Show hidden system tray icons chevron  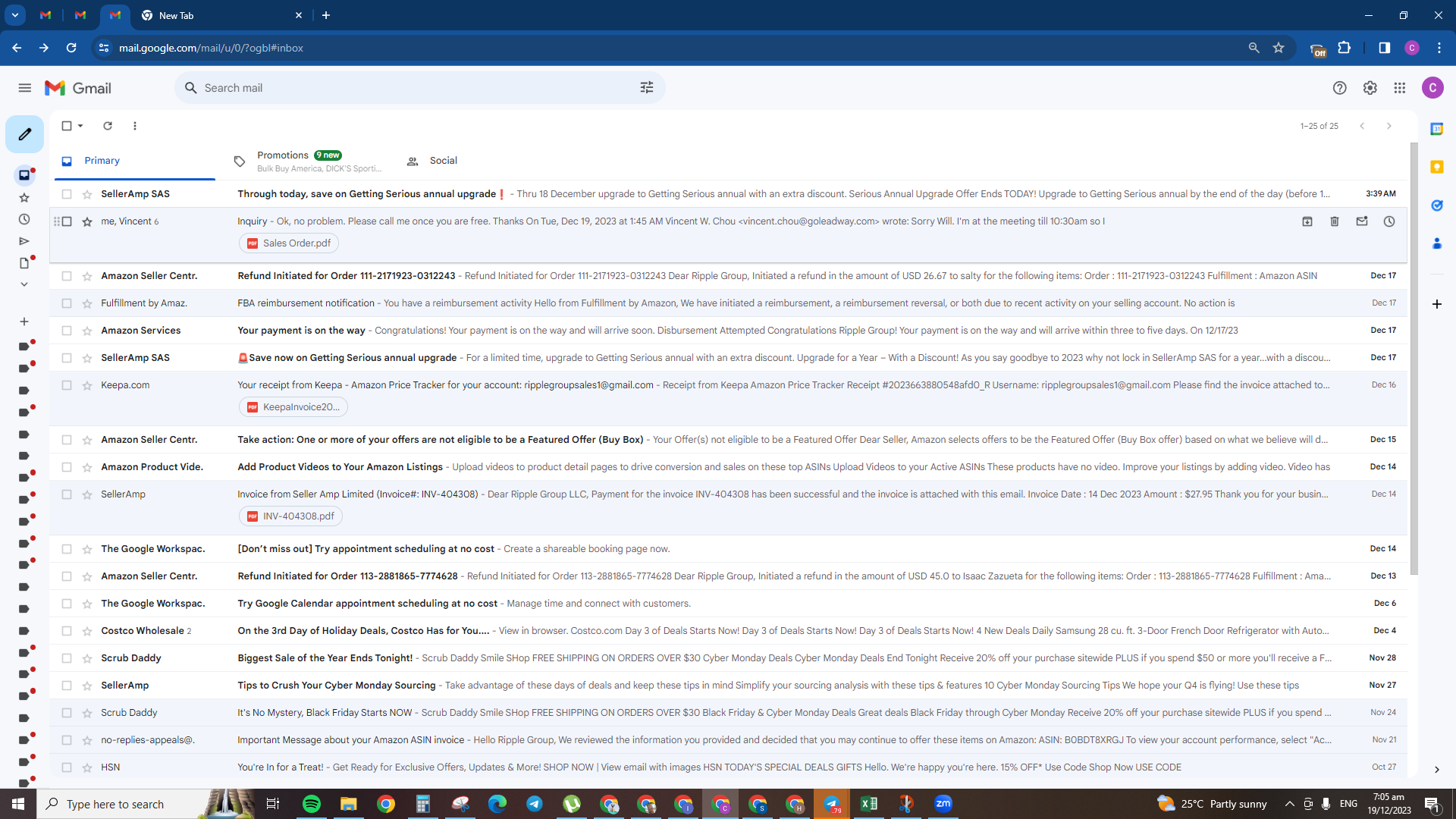(x=1289, y=804)
